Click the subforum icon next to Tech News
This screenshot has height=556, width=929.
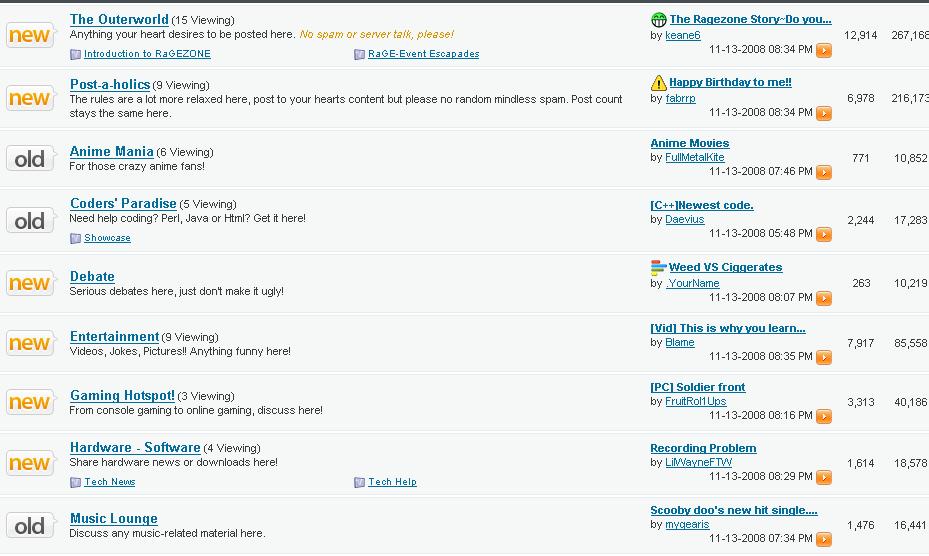coord(76,483)
